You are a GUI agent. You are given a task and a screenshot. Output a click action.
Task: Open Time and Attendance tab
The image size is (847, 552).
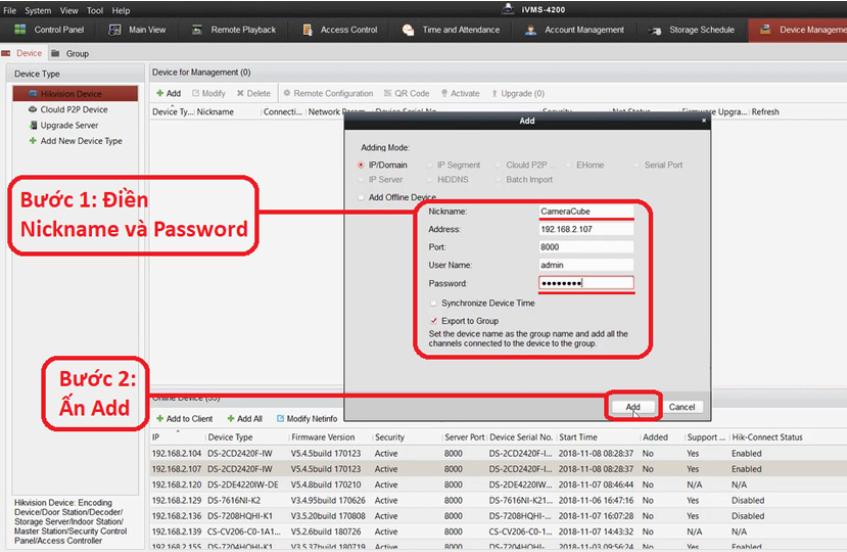(451, 30)
